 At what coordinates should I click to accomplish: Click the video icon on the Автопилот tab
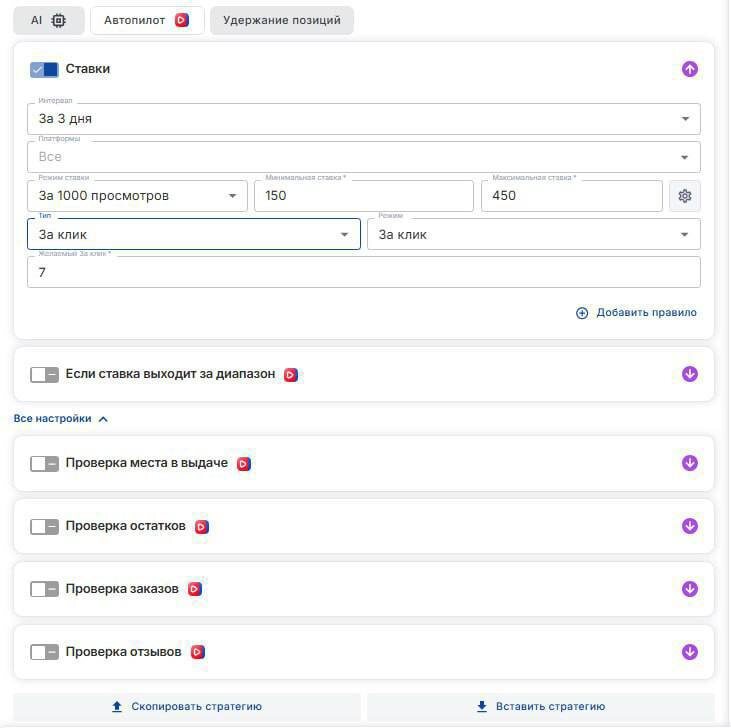(181, 20)
